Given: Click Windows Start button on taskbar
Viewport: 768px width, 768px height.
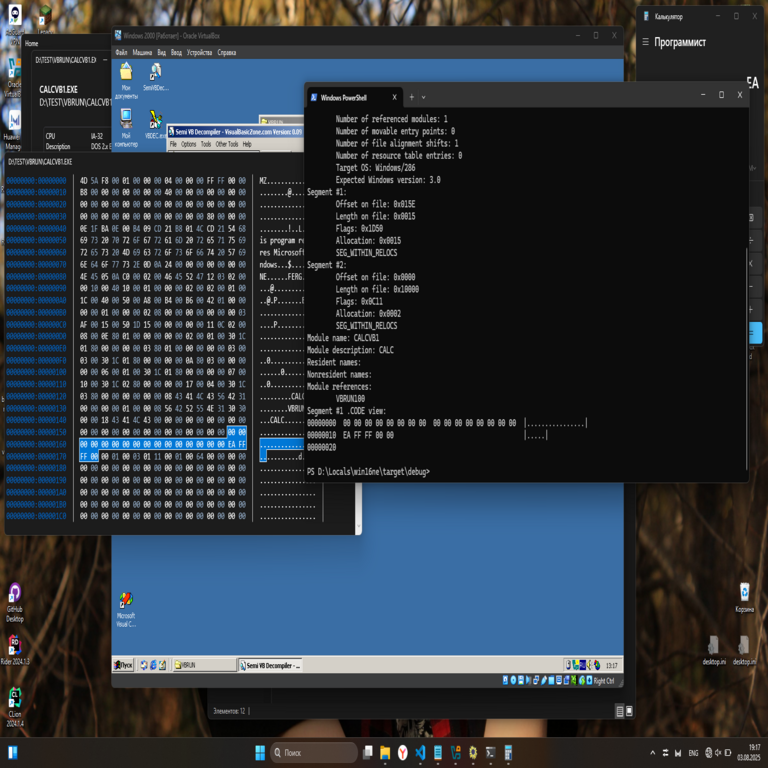Looking at the screenshot, I should point(260,752).
